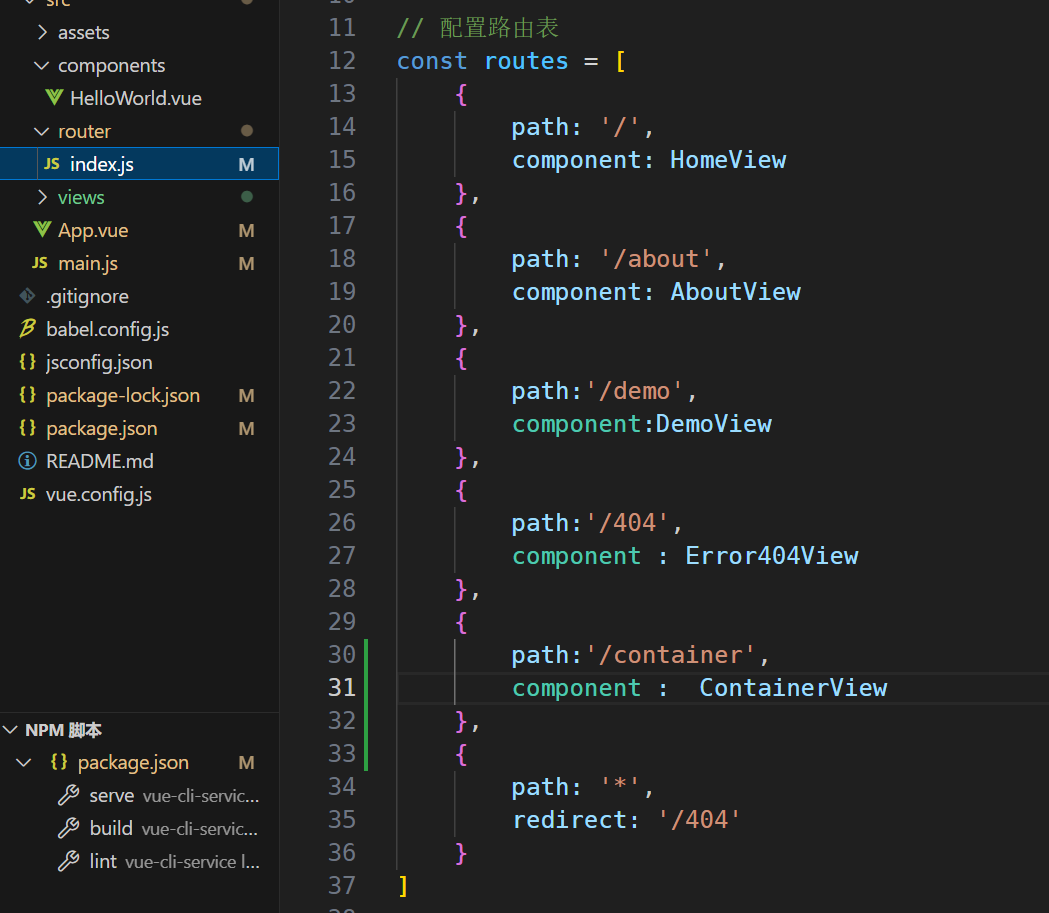The width and height of the screenshot is (1049, 913).
Task: Open package-lock.json file
Action: (x=123, y=395)
